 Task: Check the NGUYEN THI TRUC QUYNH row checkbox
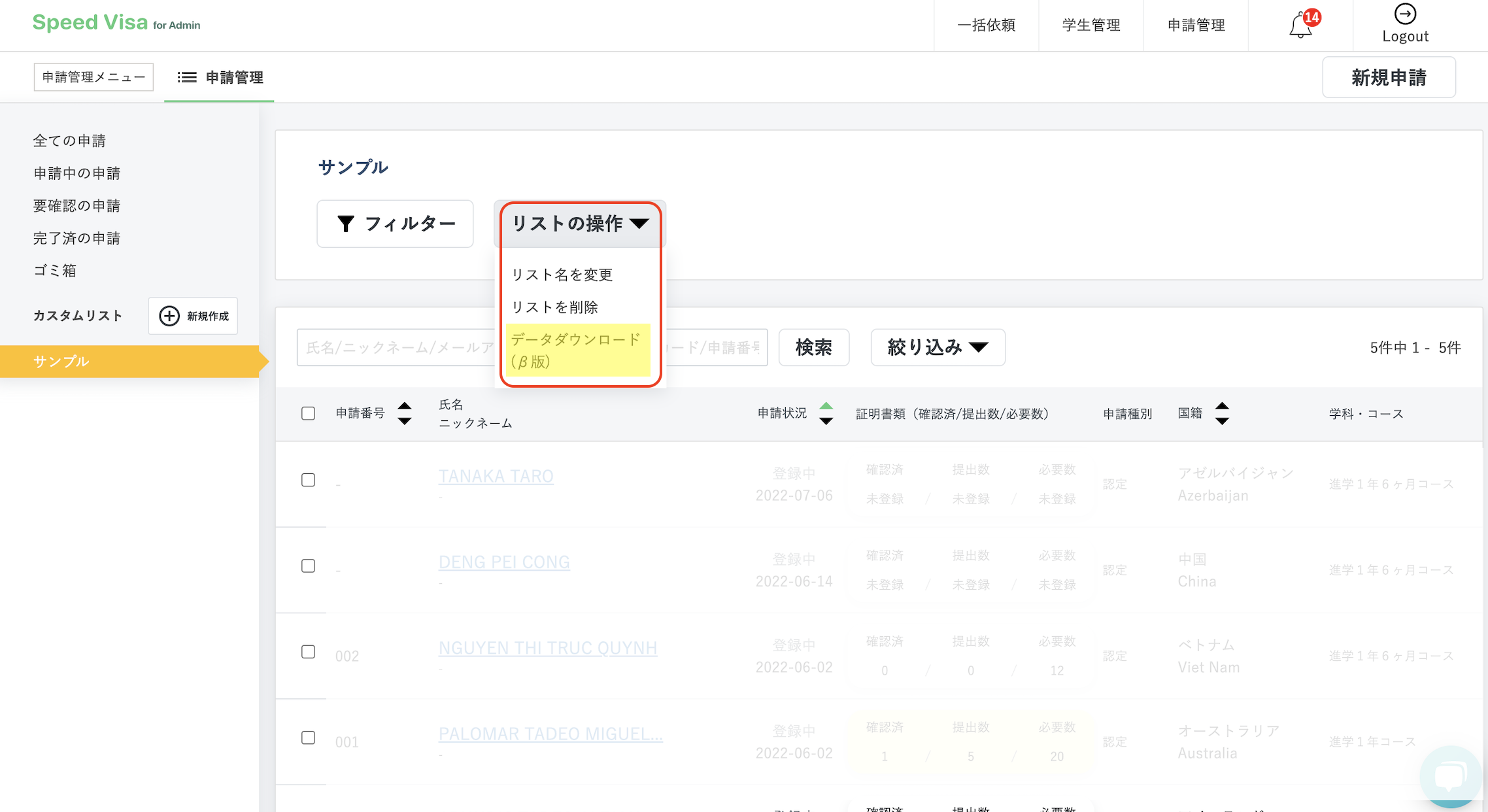(x=308, y=652)
